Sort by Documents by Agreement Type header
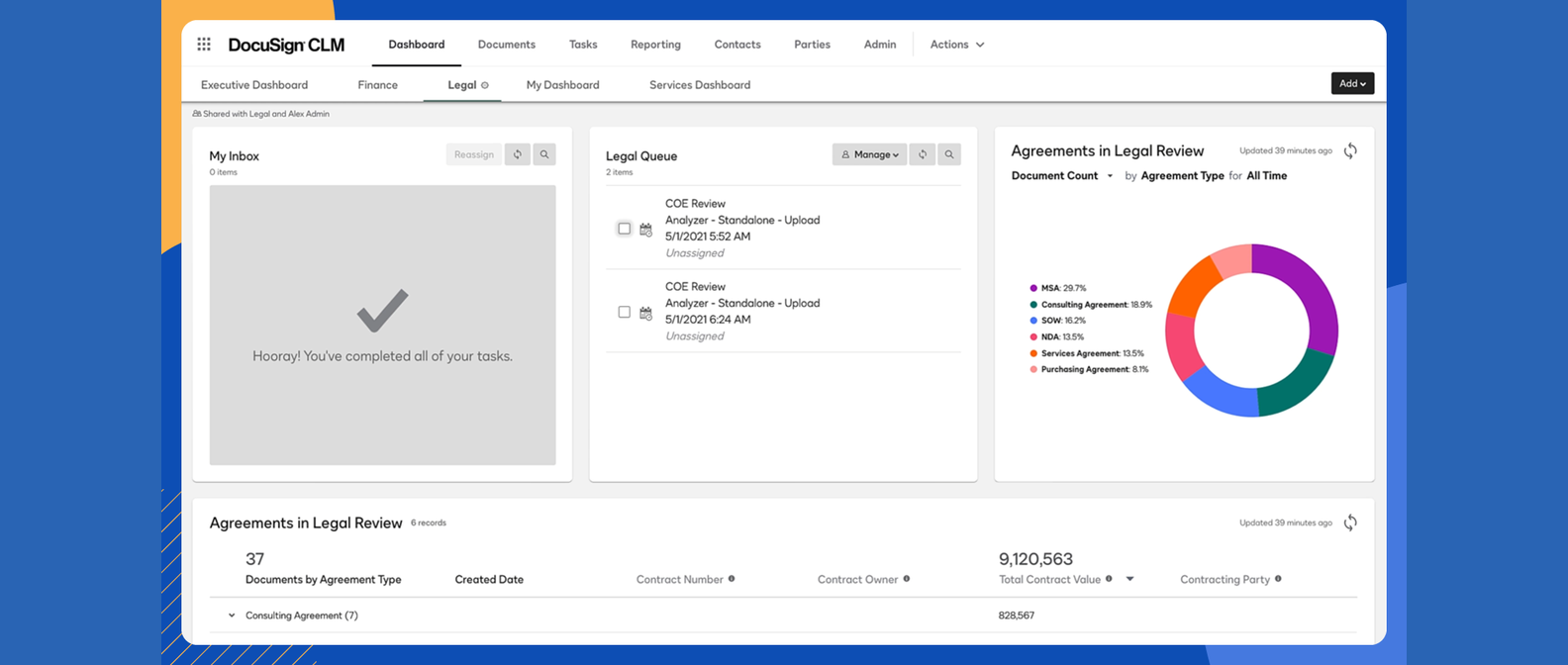 [323, 580]
